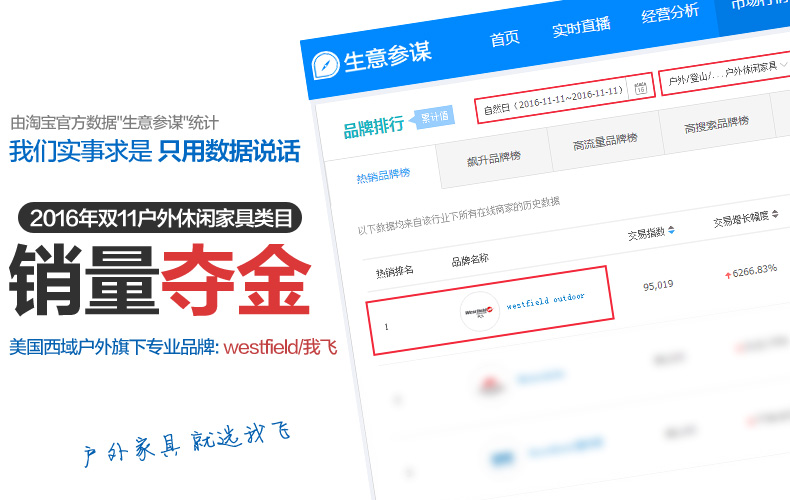Screen dimensions: 790x500
Task: Click the 累计值 tag next to 品牌排行
Action: [x=434, y=117]
